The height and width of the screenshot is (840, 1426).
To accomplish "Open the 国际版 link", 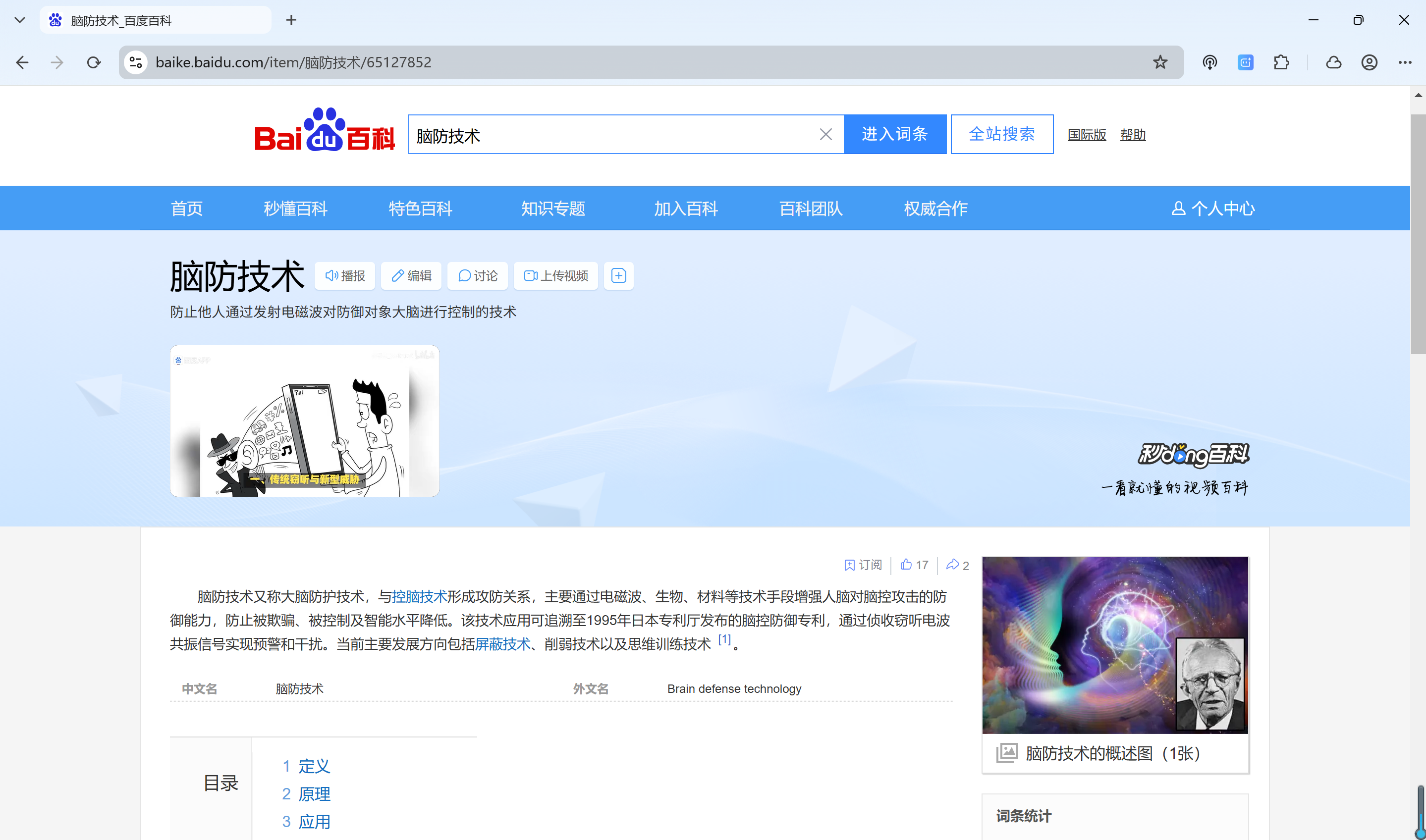I will tap(1086, 135).
